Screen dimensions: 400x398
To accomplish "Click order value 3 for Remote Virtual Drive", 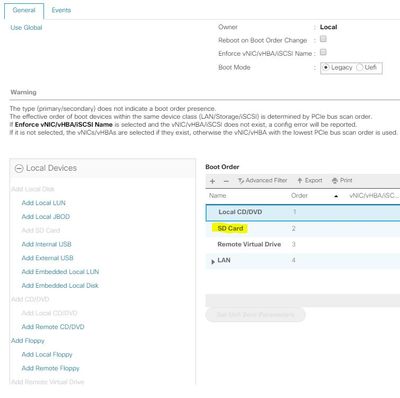I will (x=294, y=244).
